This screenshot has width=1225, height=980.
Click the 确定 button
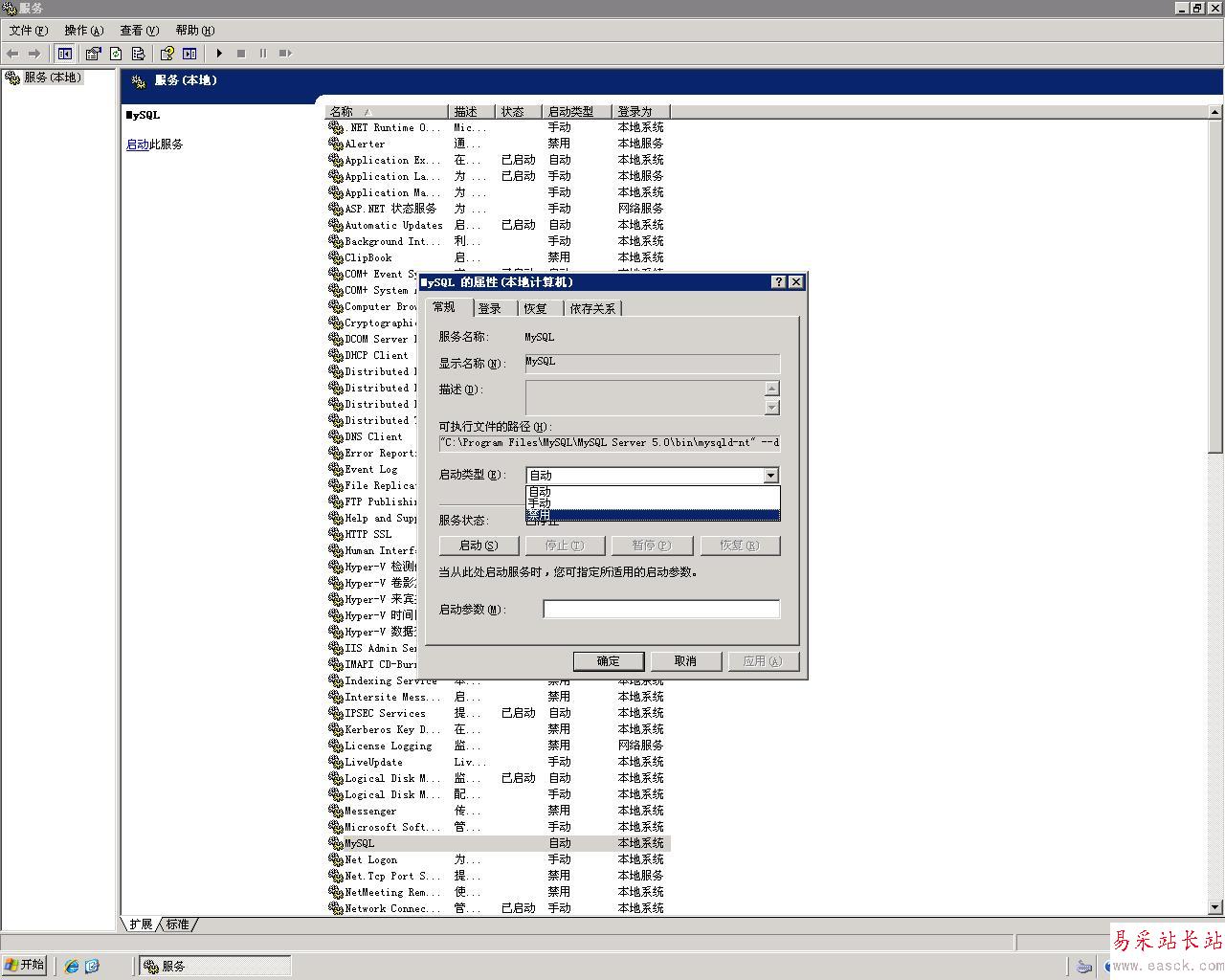tap(609, 661)
